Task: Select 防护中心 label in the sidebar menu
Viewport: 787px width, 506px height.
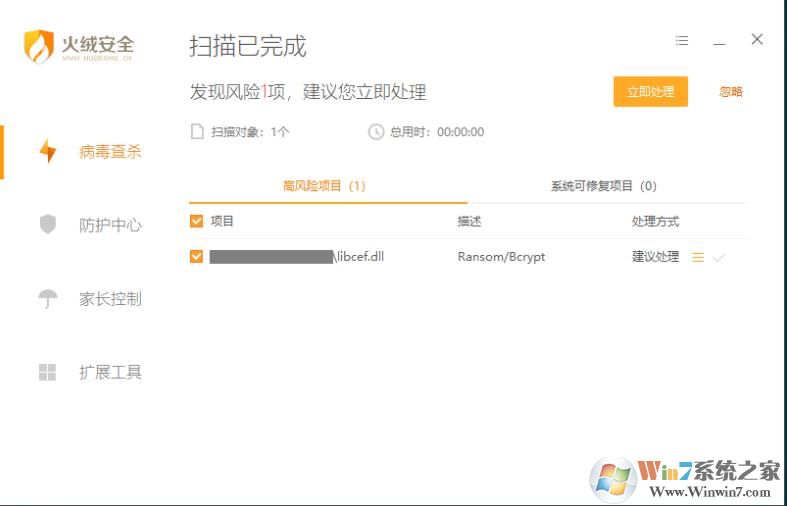Action: pos(110,225)
